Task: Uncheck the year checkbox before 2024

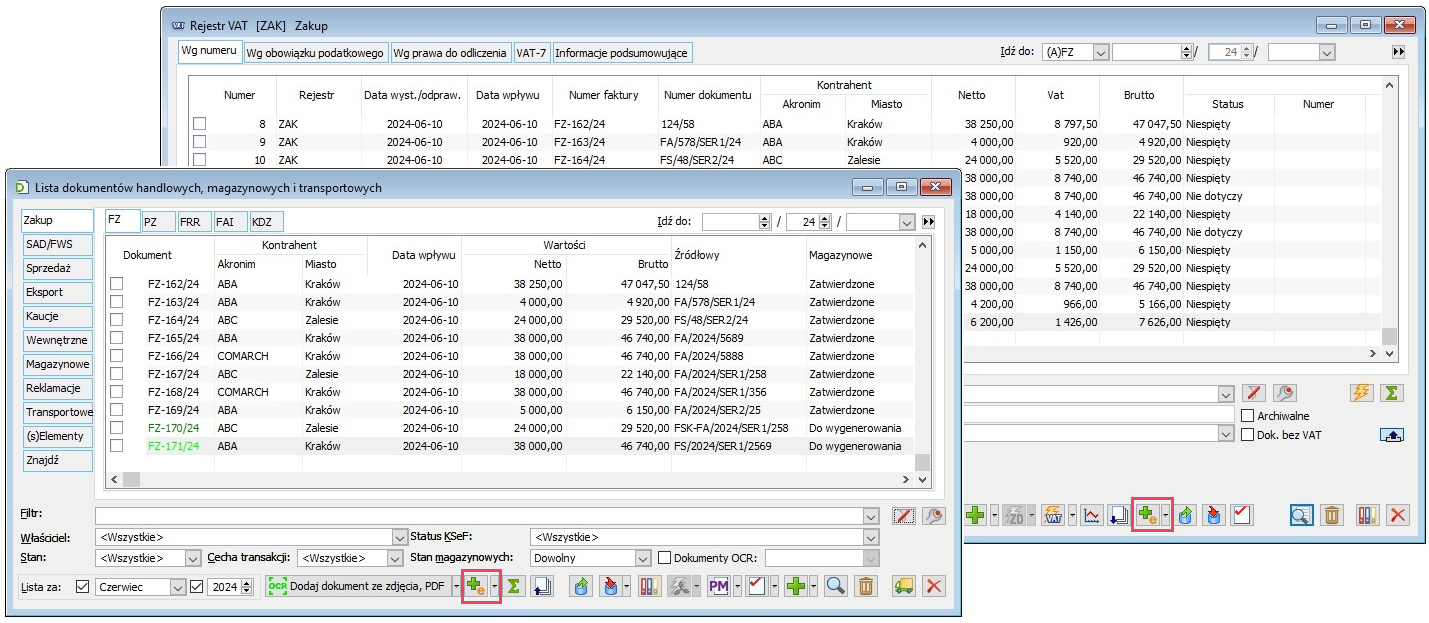Action: tap(197, 587)
